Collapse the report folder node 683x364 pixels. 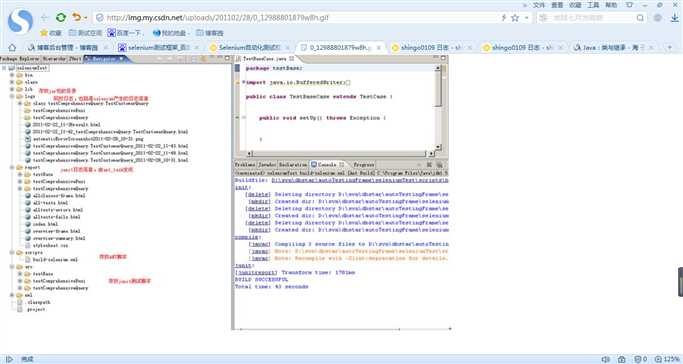[x=12, y=167]
